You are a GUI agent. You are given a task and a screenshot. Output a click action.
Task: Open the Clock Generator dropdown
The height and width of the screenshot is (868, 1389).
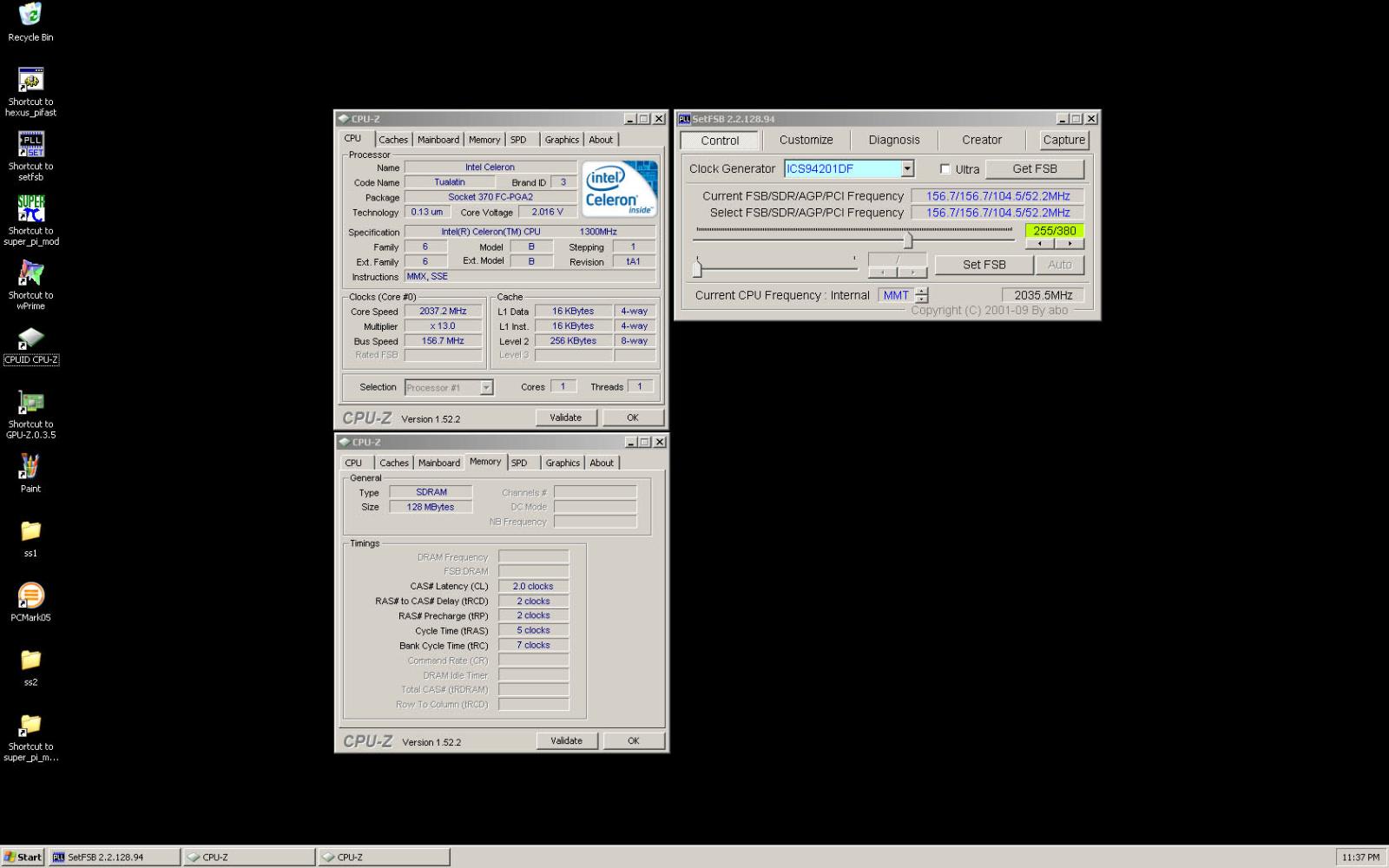[907, 168]
